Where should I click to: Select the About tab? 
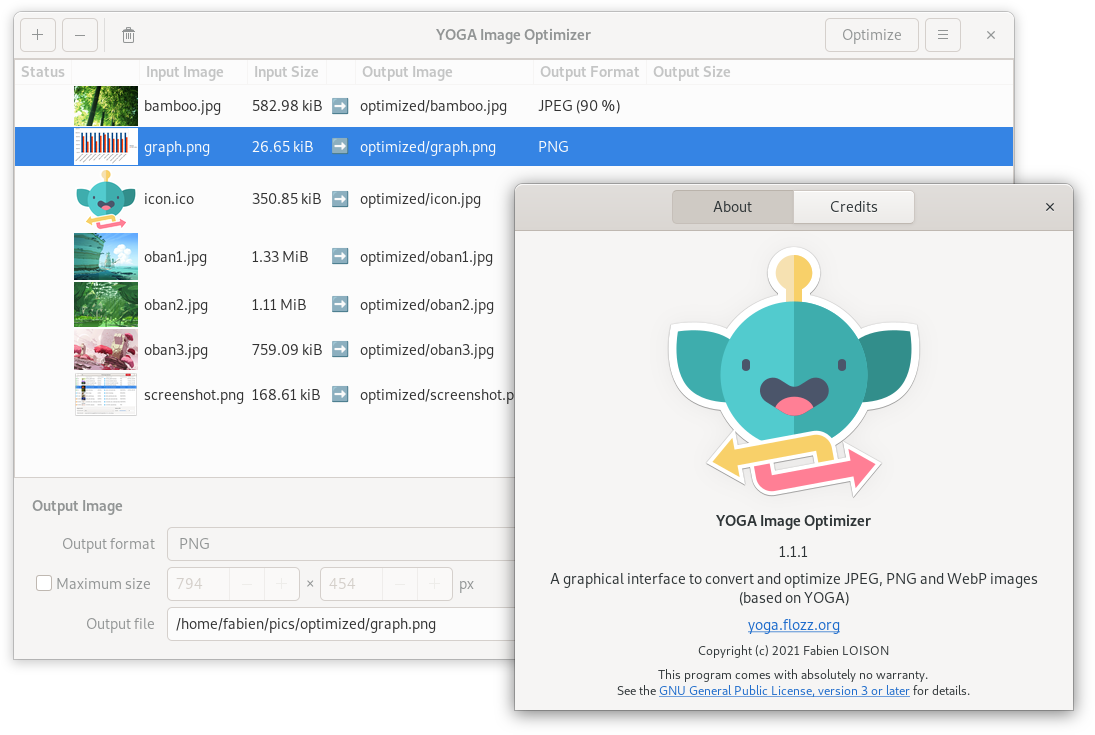tap(732, 207)
